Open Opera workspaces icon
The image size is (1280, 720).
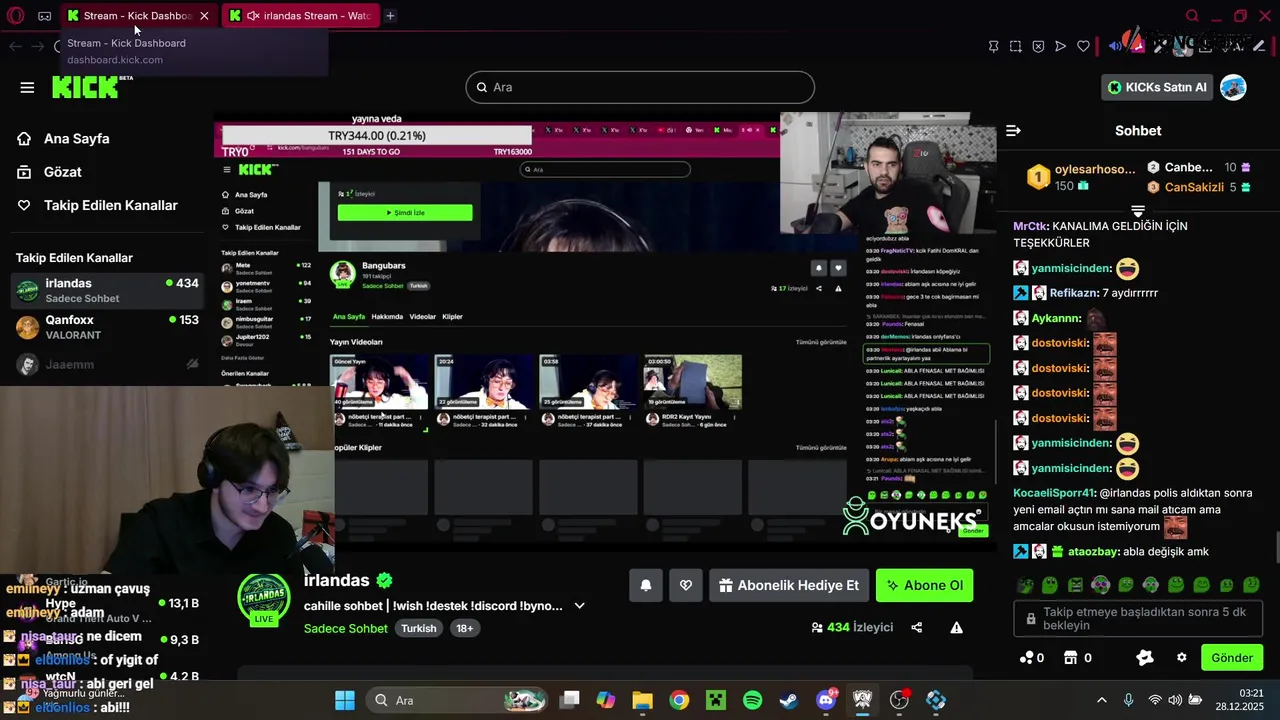pos(45,16)
